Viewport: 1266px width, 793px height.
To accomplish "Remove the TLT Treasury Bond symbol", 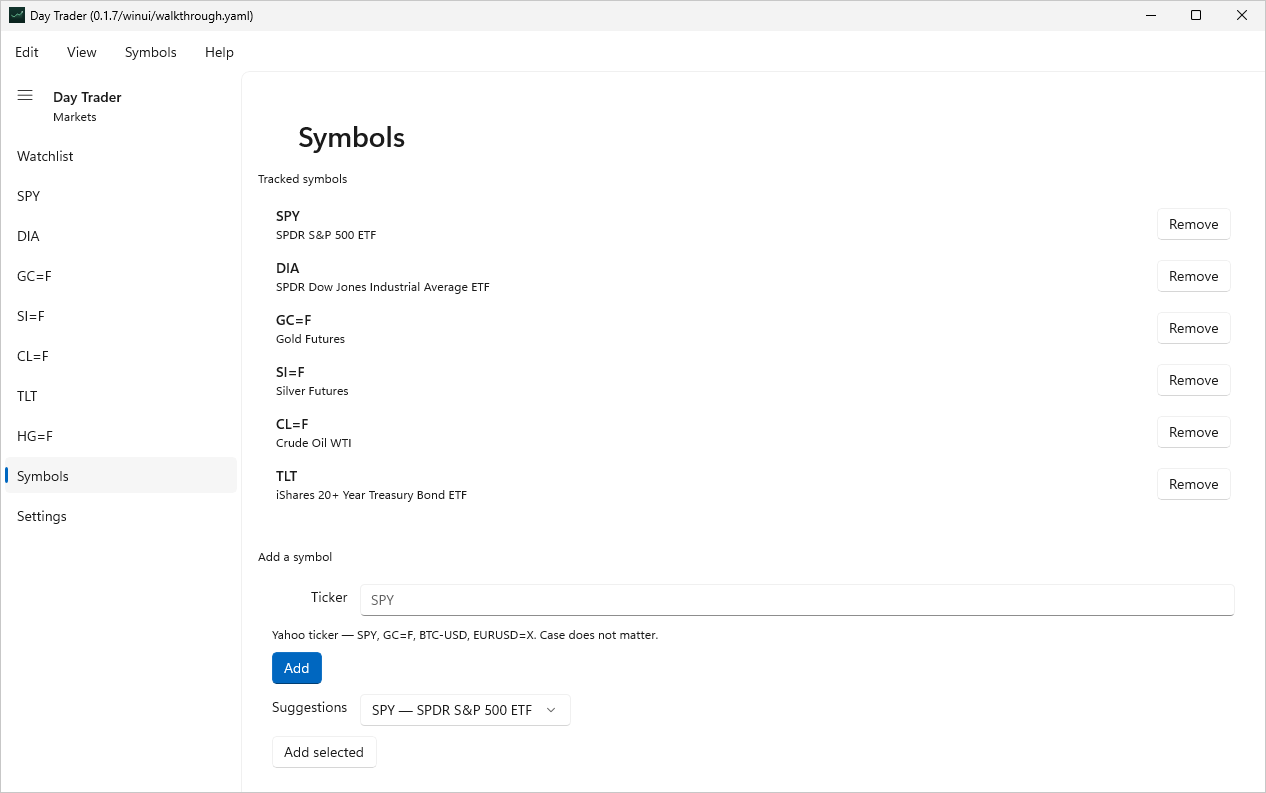I will click(x=1193, y=484).
